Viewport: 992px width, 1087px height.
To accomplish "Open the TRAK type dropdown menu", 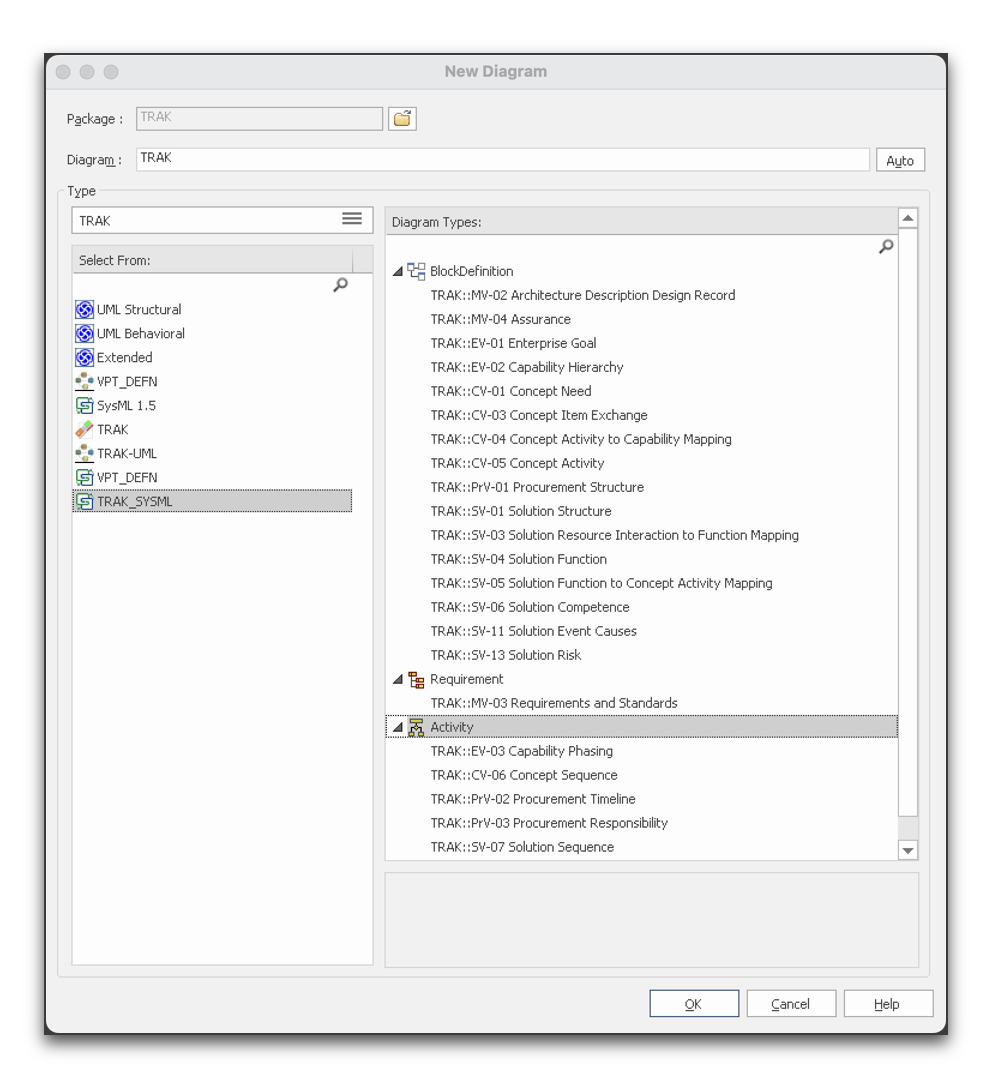I will (351, 219).
